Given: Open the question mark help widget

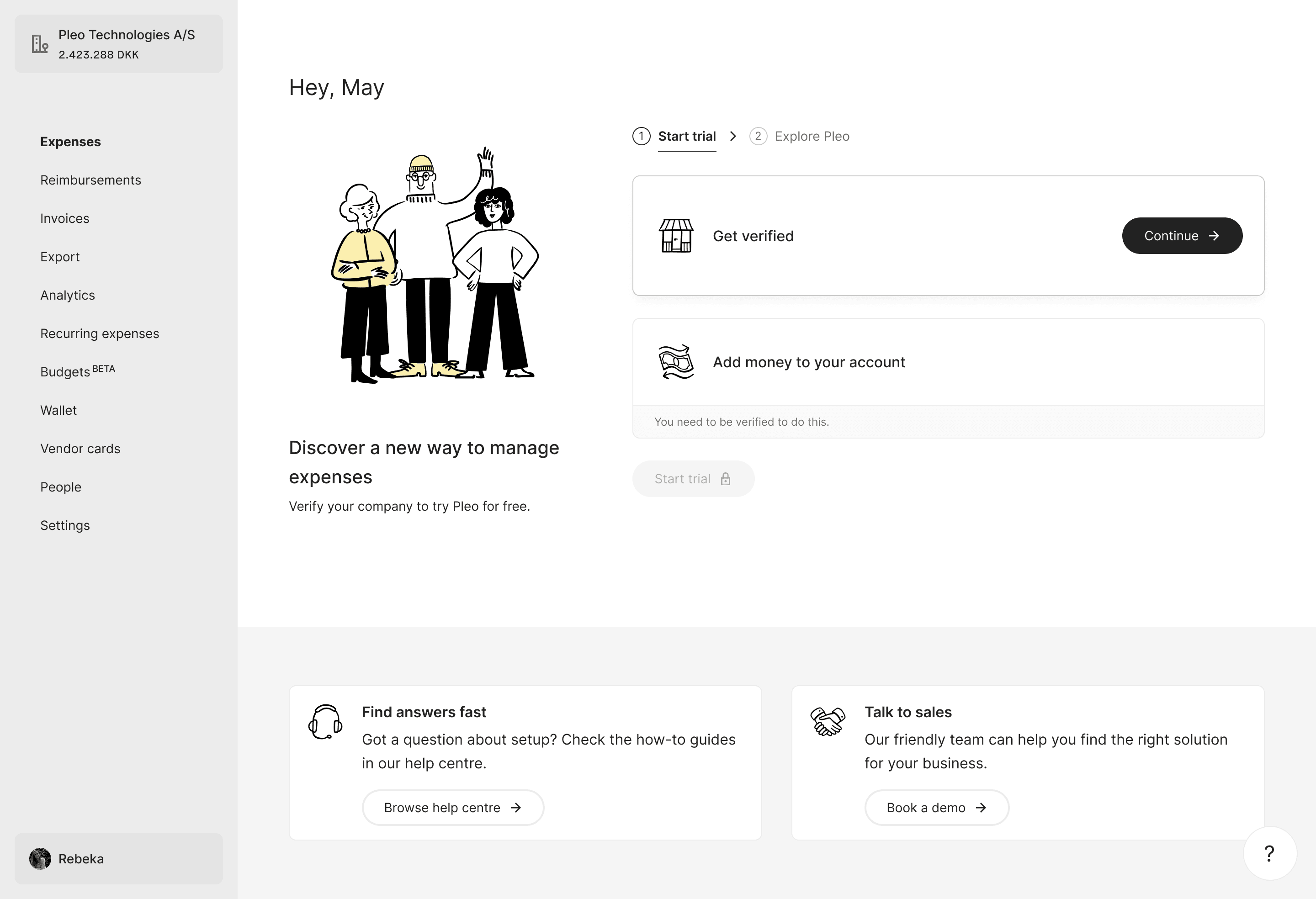Looking at the screenshot, I should point(1269,853).
